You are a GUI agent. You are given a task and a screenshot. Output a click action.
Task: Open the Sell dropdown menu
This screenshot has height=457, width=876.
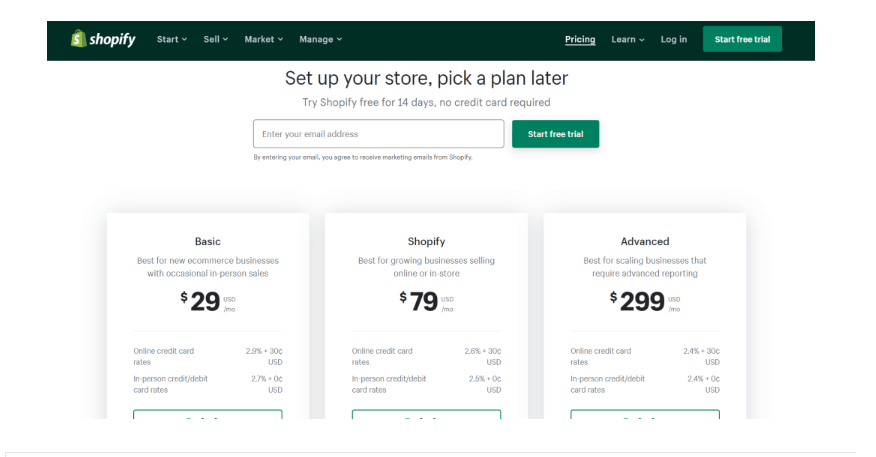[216, 39]
